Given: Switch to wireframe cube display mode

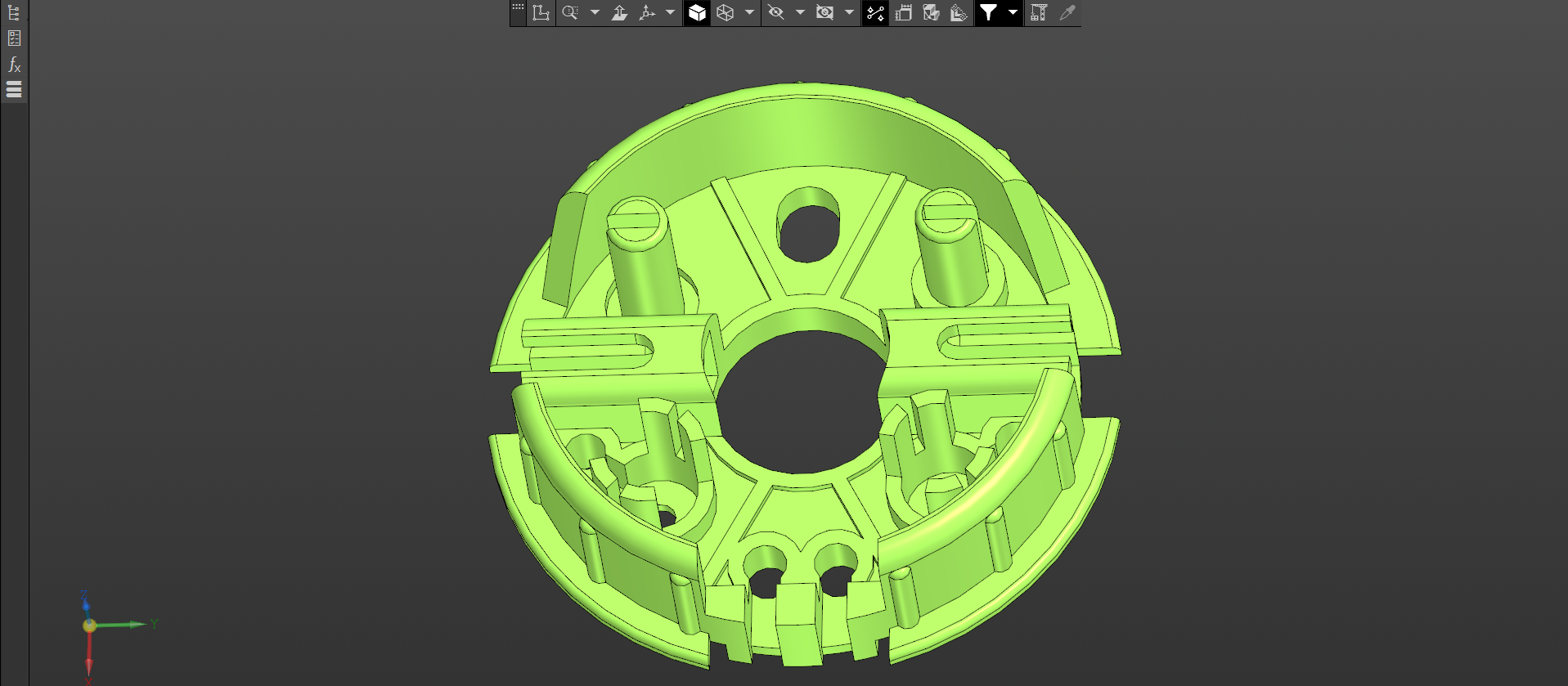Looking at the screenshot, I should pos(725,12).
